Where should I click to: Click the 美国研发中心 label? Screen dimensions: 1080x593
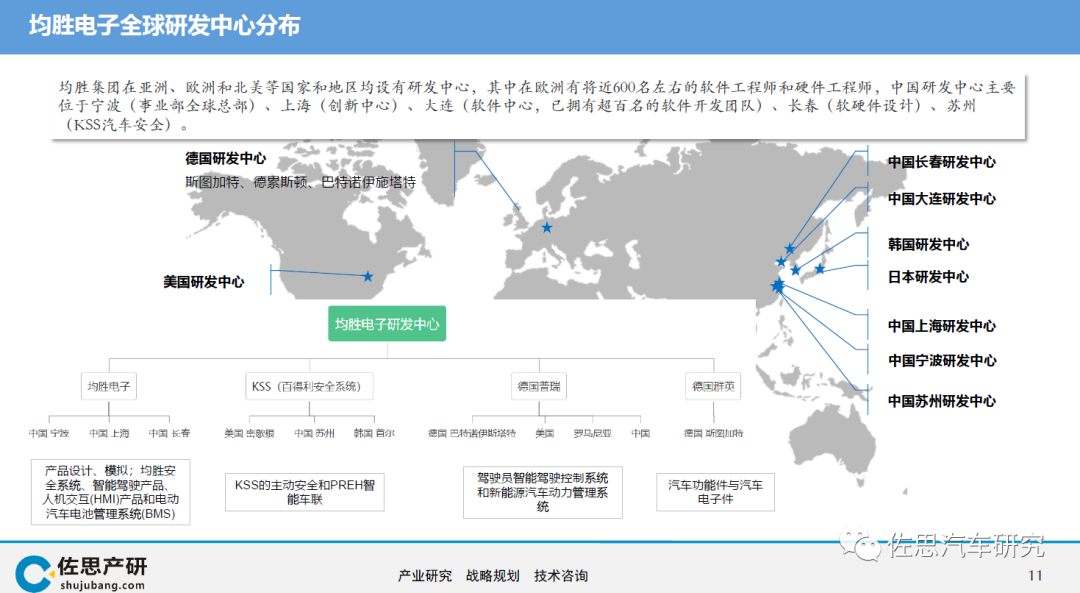[x=203, y=282]
